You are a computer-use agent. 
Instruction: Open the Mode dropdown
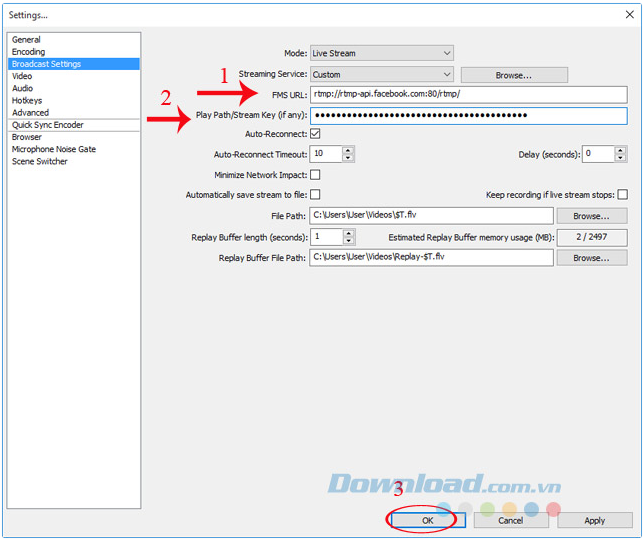click(x=382, y=53)
